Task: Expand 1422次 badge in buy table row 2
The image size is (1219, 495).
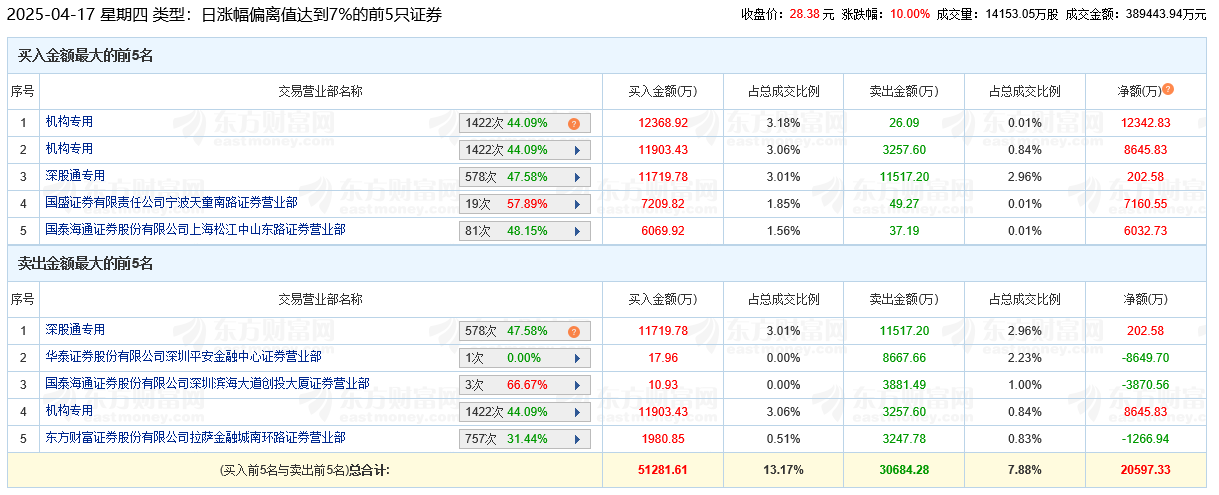Action: point(577,150)
